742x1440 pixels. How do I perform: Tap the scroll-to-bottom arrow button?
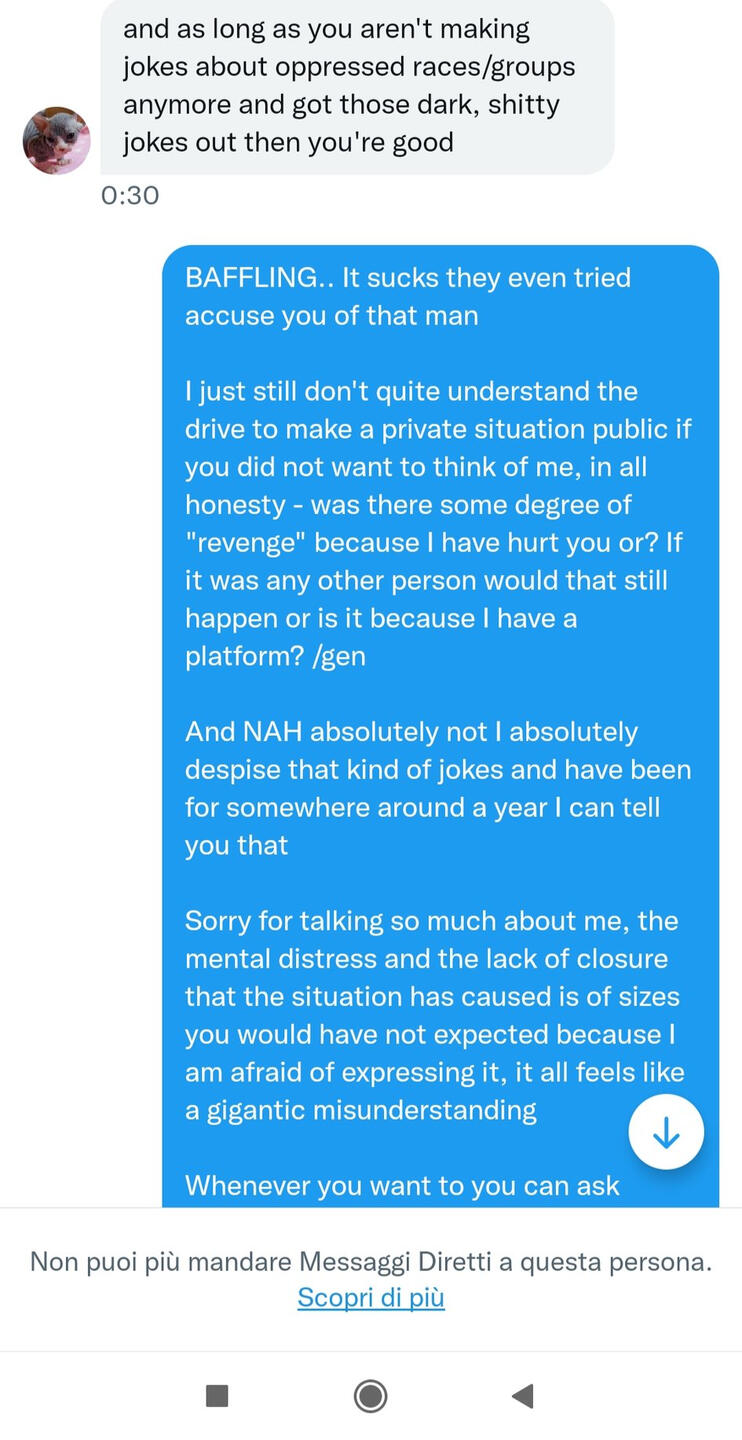[666, 1132]
